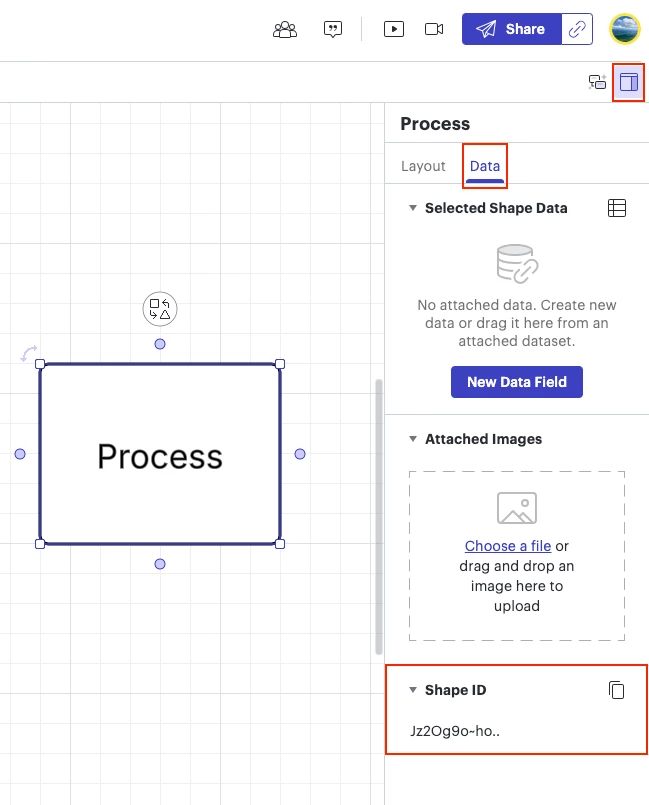Click the left connection point of shape
Viewport: 649px width, 805px height.
[20, 454]
